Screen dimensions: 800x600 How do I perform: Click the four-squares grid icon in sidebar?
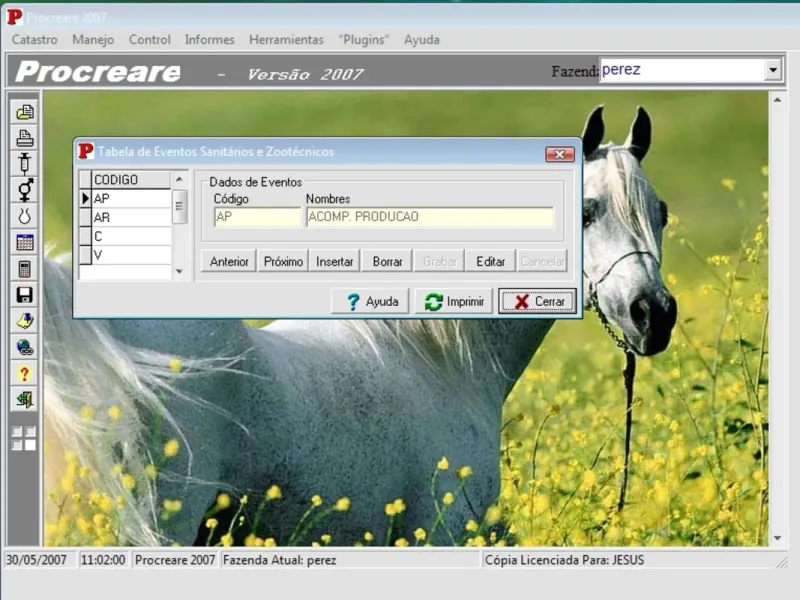tap(24, 439)
